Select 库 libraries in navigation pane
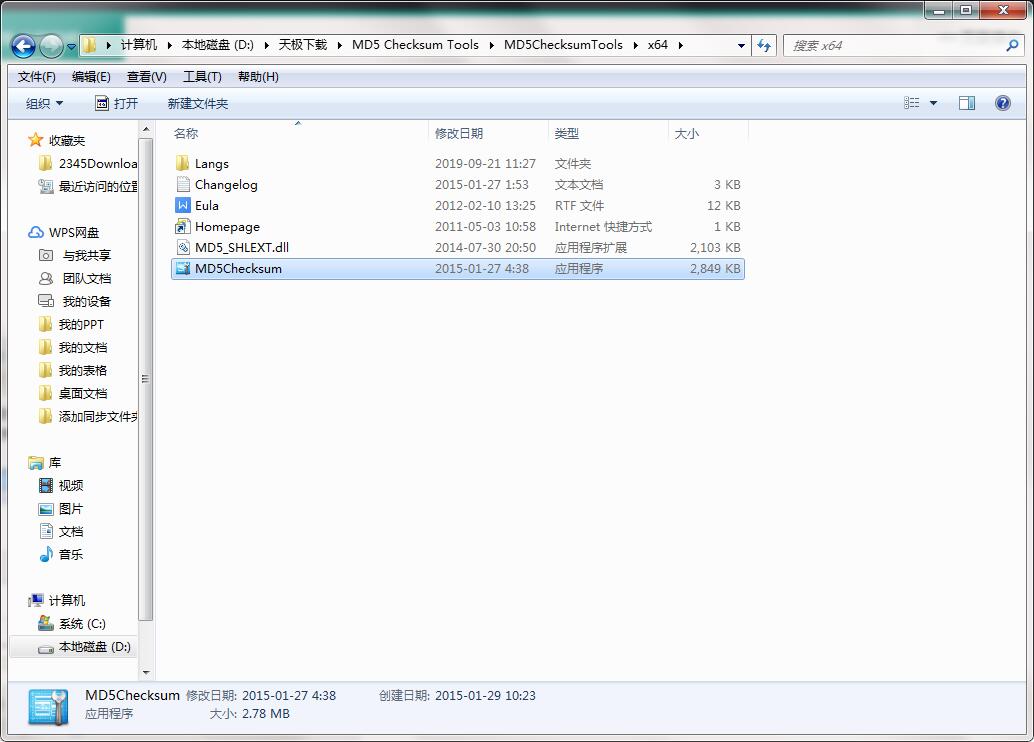This screenshot has height=742, width=1034. pyautogui.click(x=45, y=463)
